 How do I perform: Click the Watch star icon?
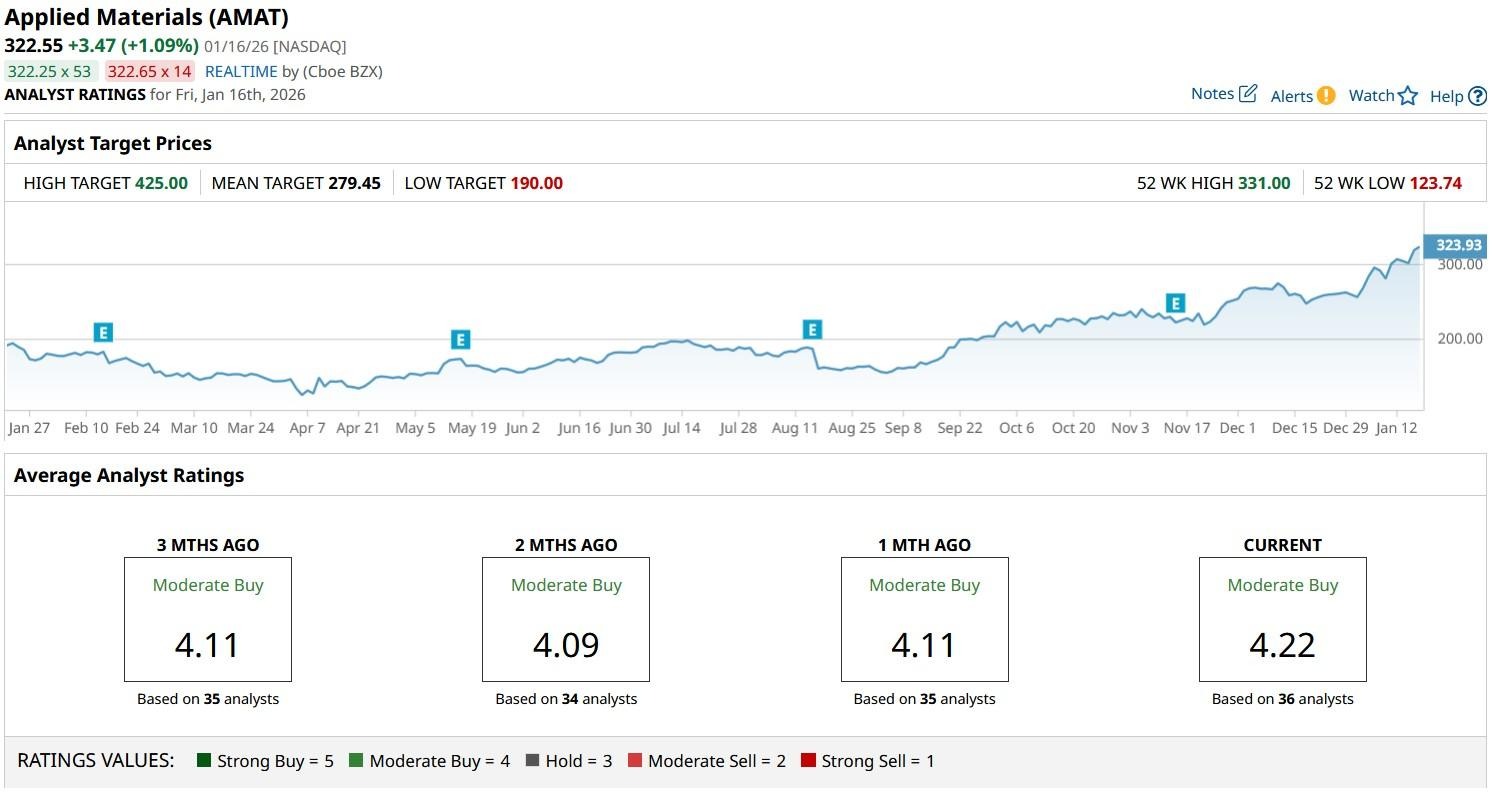point(1408,96)
